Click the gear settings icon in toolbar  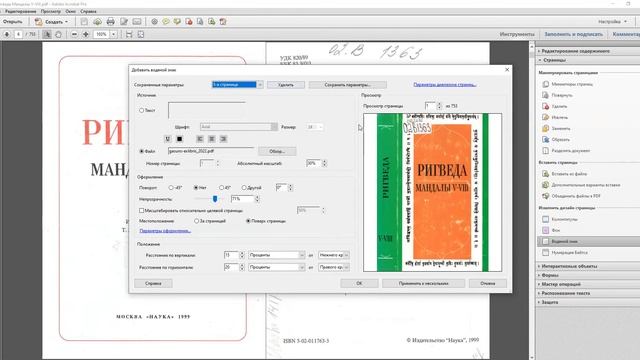pyautogui.click(x=154, y=22)
